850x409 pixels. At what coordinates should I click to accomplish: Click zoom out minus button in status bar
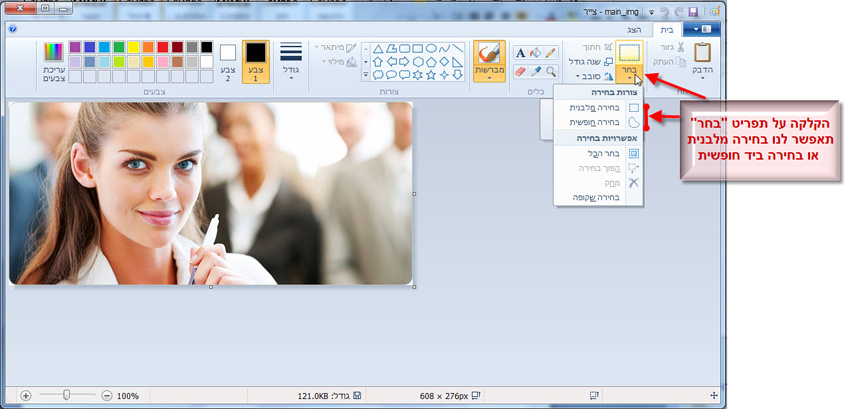click(107, 396)
